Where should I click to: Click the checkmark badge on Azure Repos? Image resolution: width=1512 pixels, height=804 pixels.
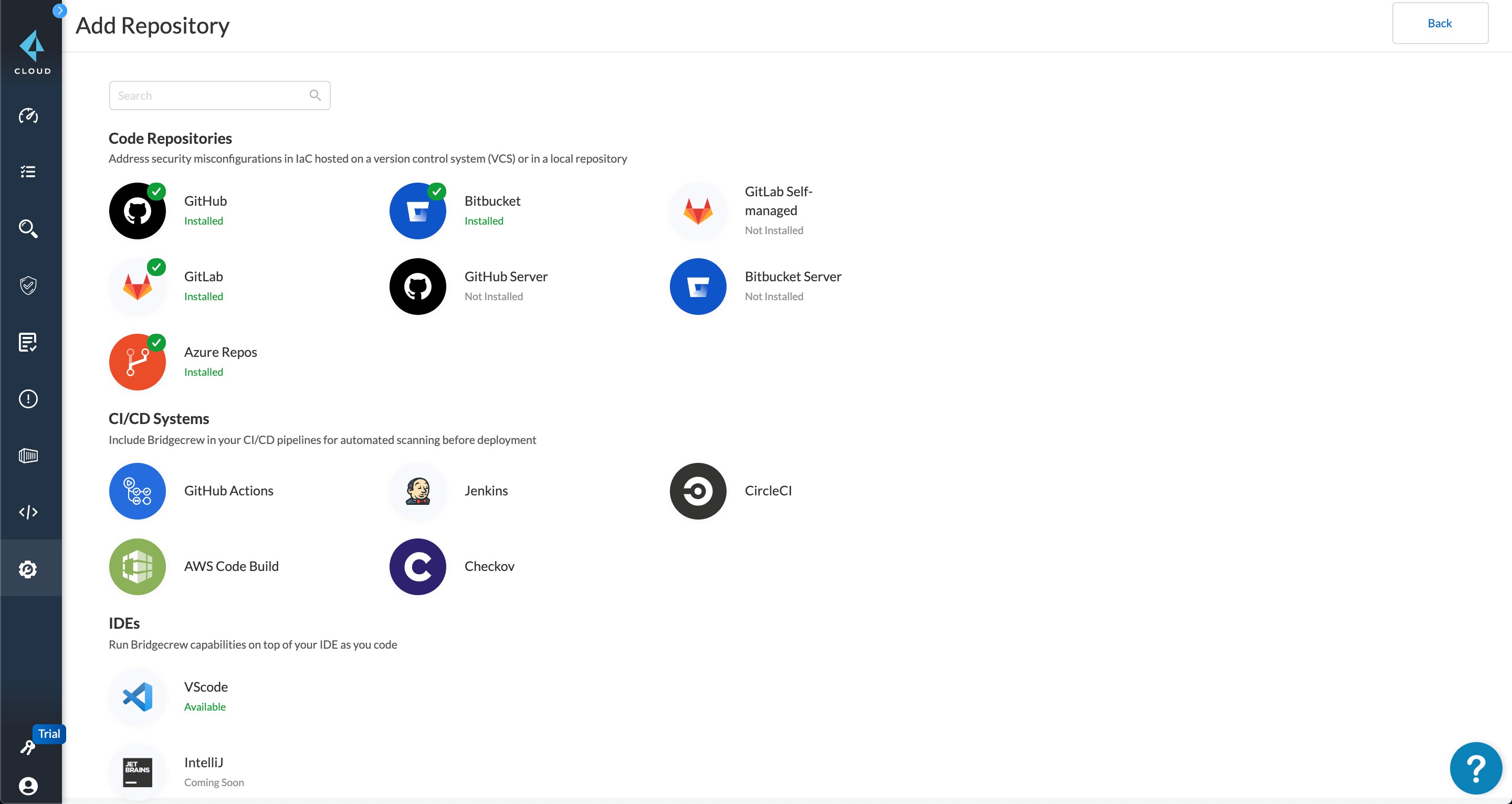tap(156, 342)
